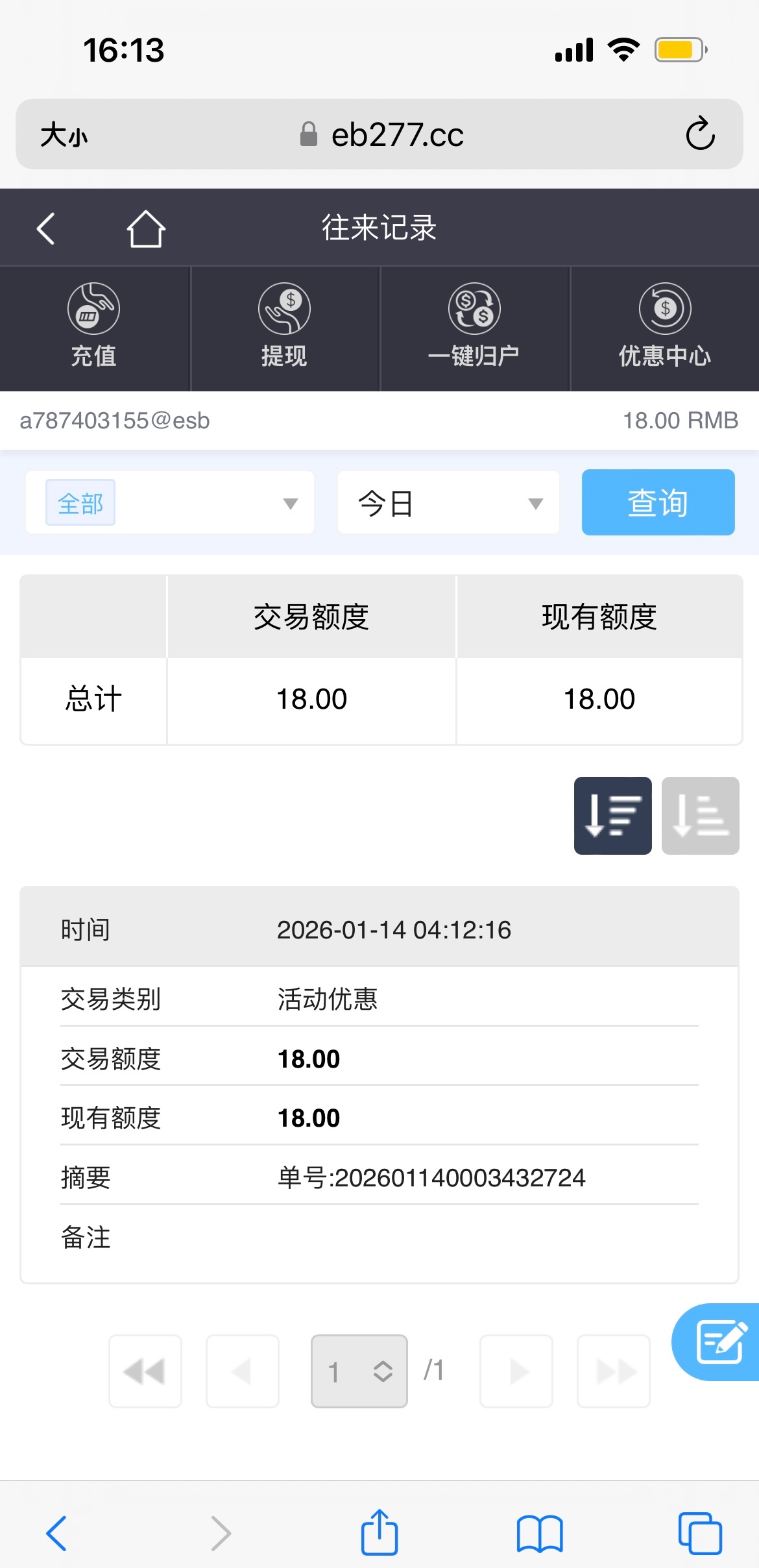
Task: Open Safari share sheet
Action: pos(379,1533)
